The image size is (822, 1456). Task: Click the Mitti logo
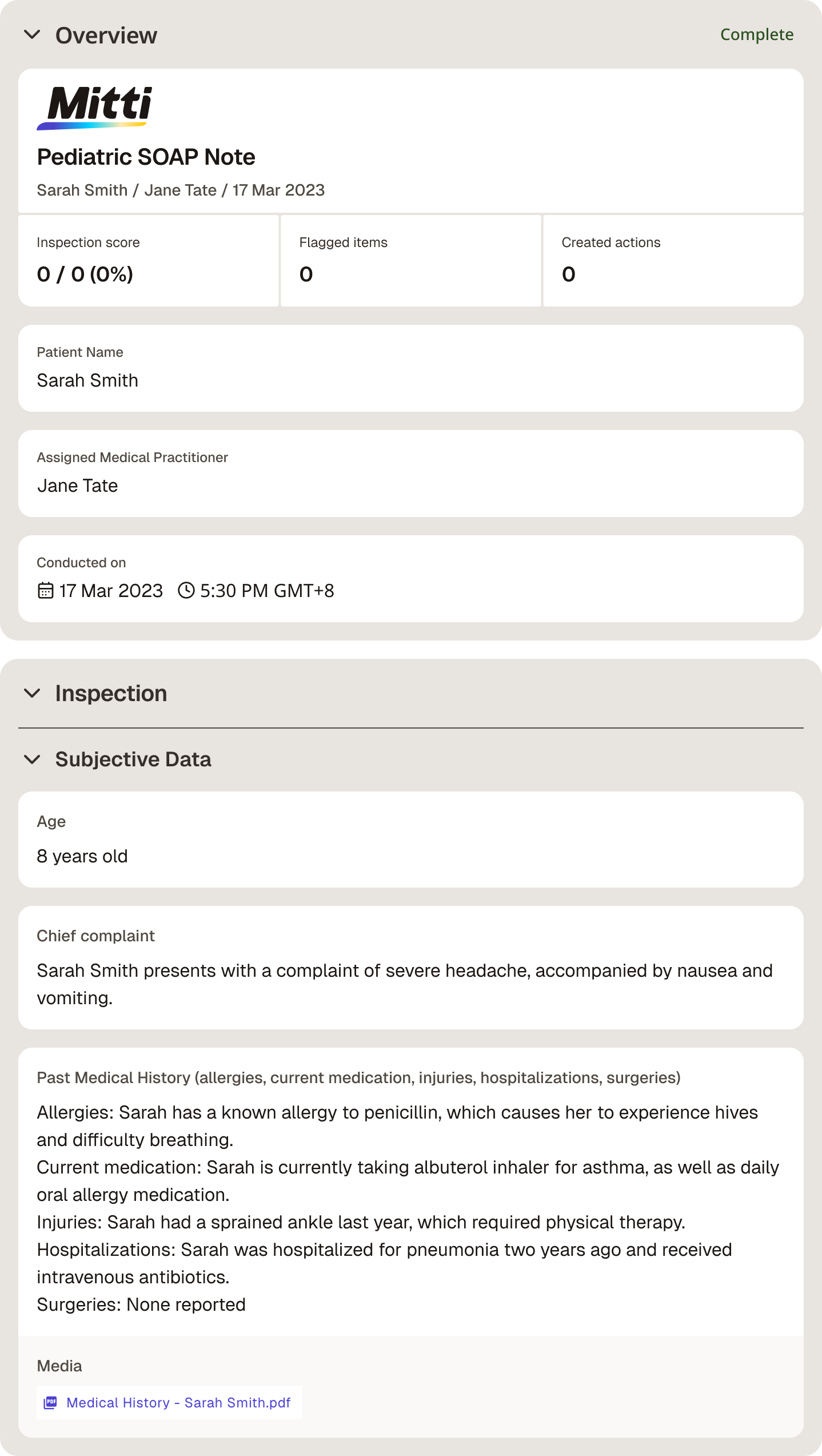click(x=95, y=108)
